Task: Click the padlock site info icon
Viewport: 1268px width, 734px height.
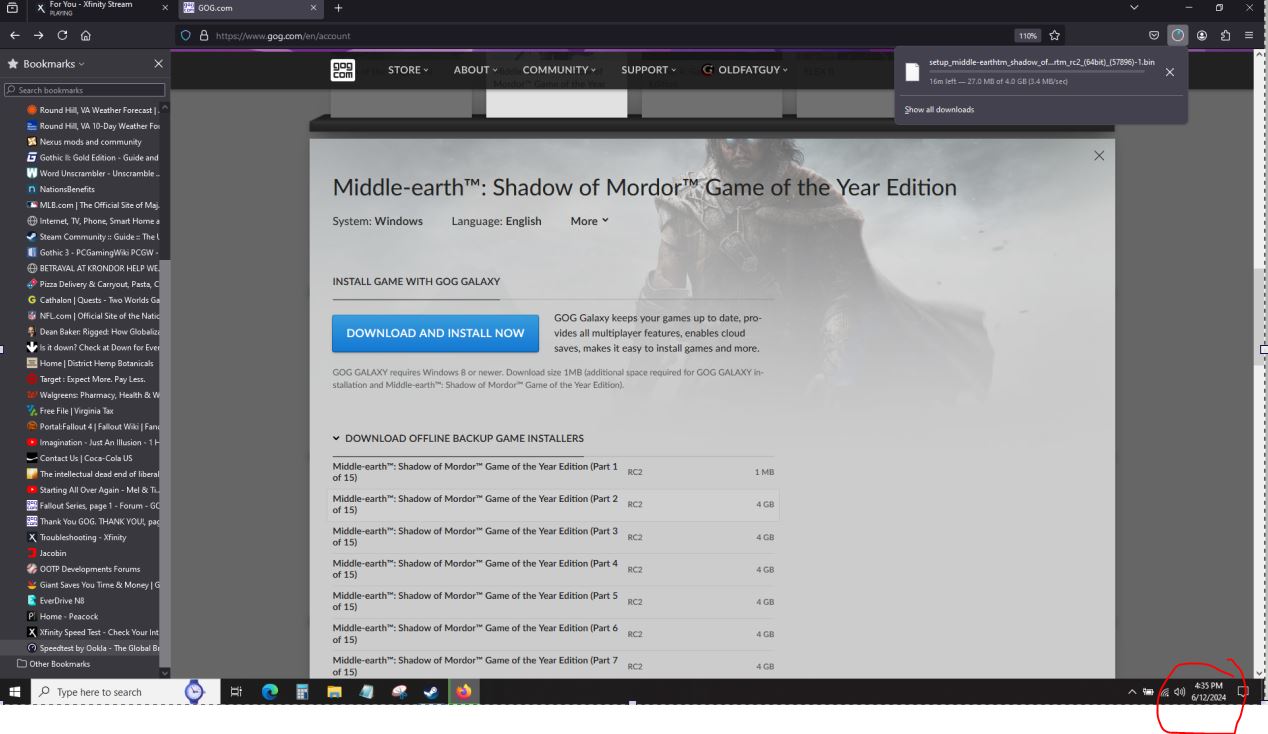Action: [x=203, y=36]
